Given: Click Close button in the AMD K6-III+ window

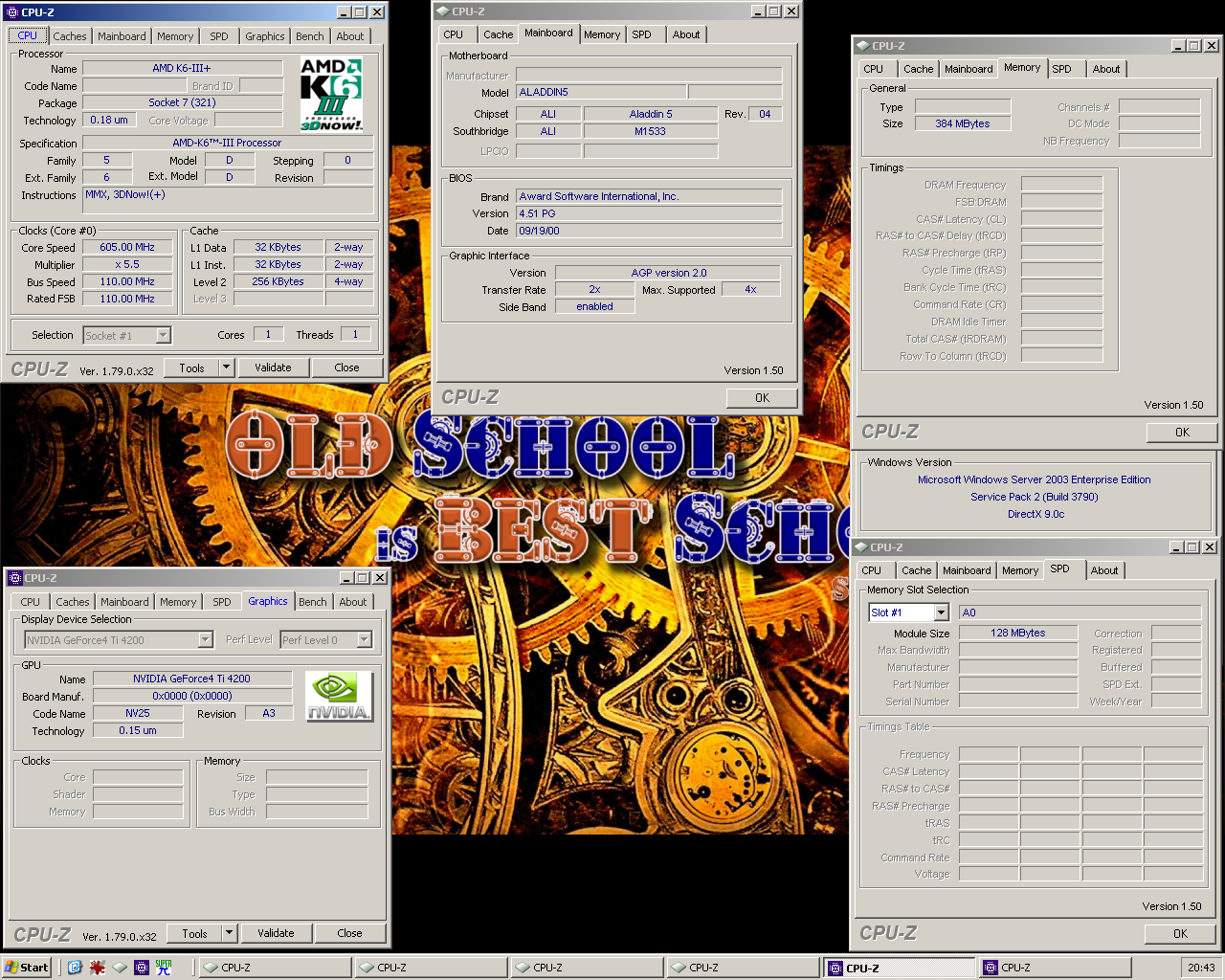Looking at the screenshot, I should pyautogui.click(x=347, y=367).
